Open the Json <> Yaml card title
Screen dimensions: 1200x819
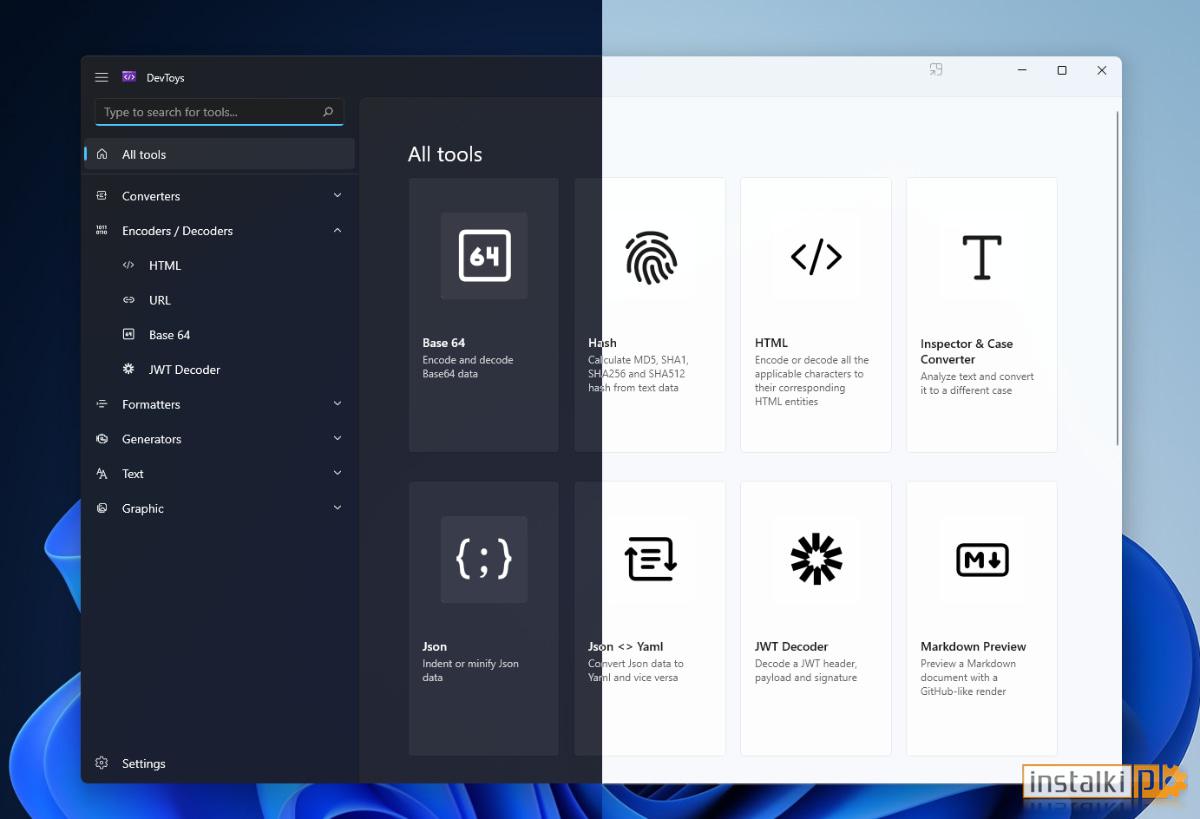[625, 646]
